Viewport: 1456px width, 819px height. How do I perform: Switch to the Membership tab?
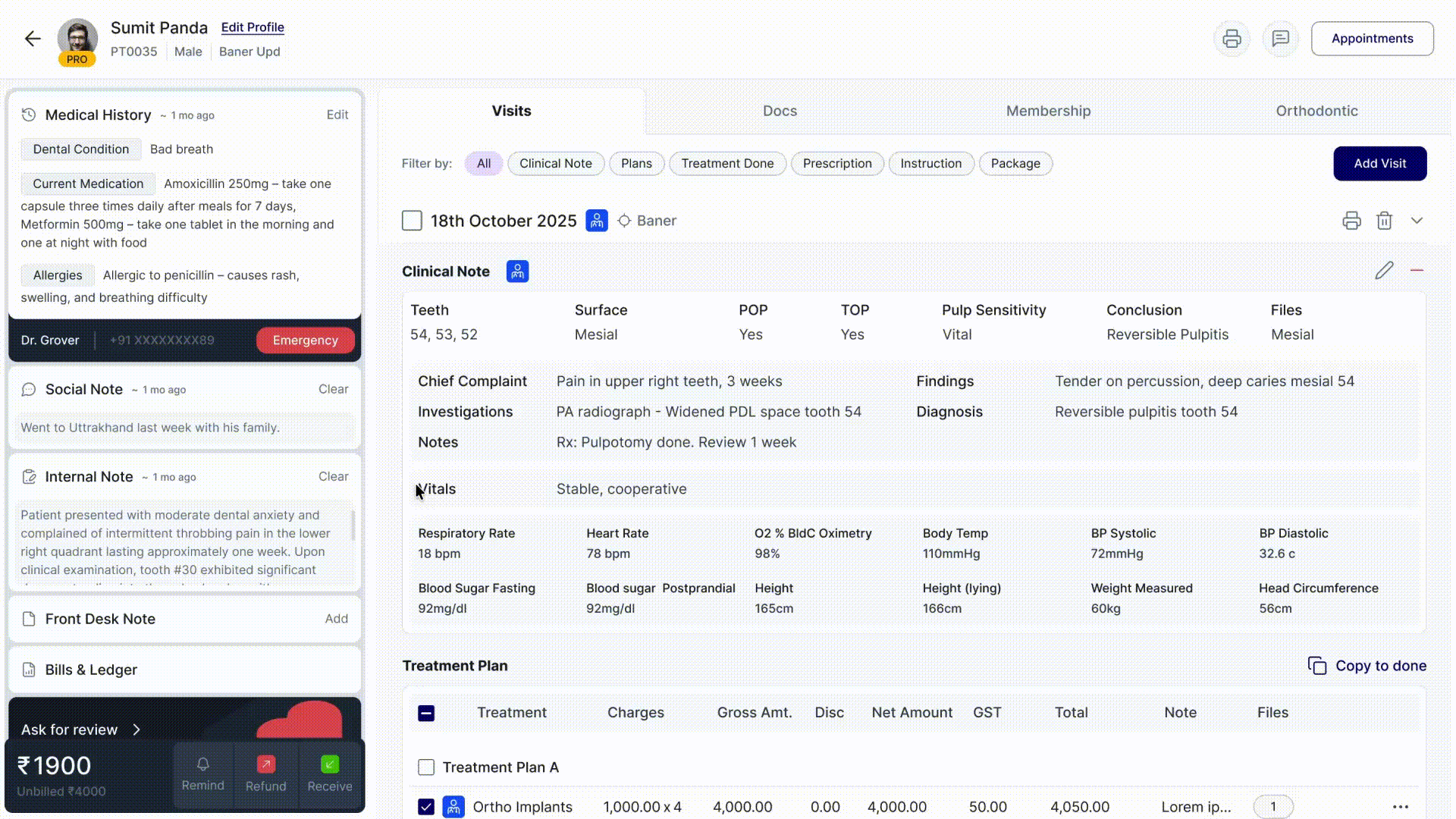(x=1048, y=111)
